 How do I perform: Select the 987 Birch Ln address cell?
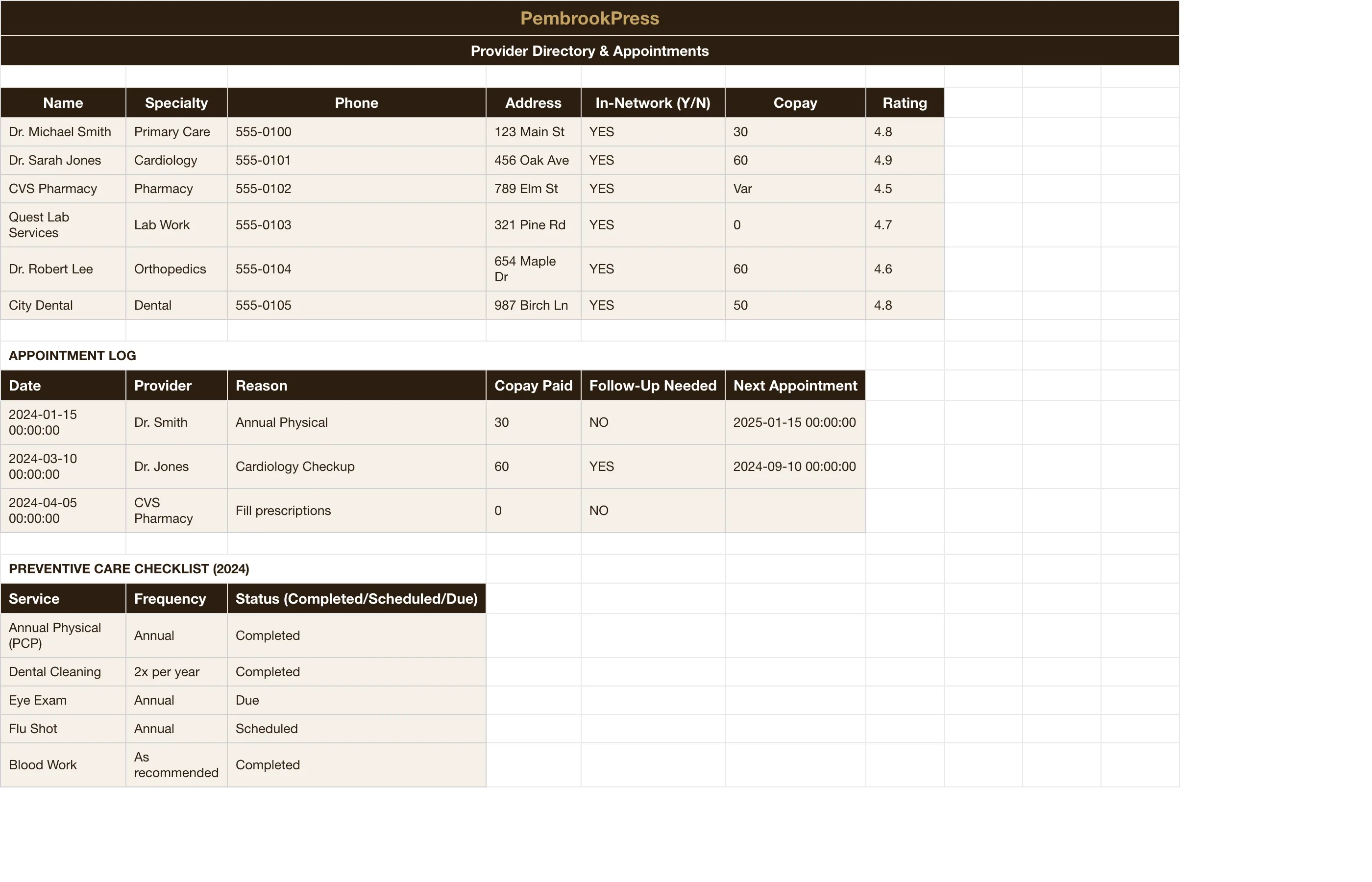click(x=533, y=305)
